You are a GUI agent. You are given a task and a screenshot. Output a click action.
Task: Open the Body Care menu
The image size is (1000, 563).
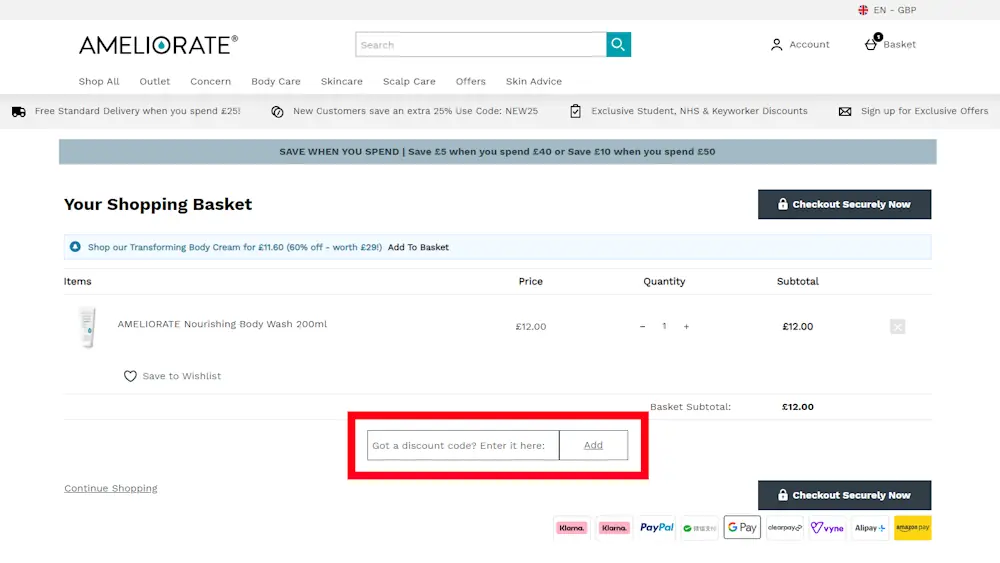(x=276, y=82)
